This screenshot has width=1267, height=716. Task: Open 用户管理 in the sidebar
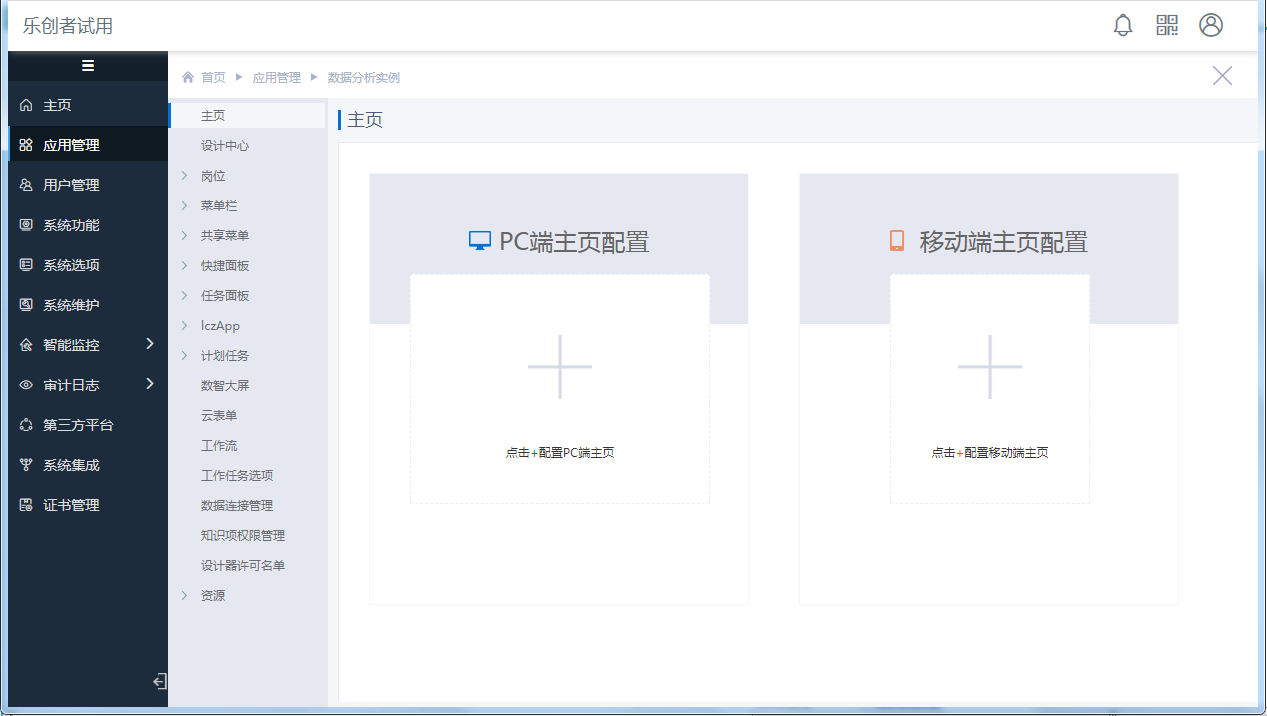pyautogui.click(x=71, y=185)
